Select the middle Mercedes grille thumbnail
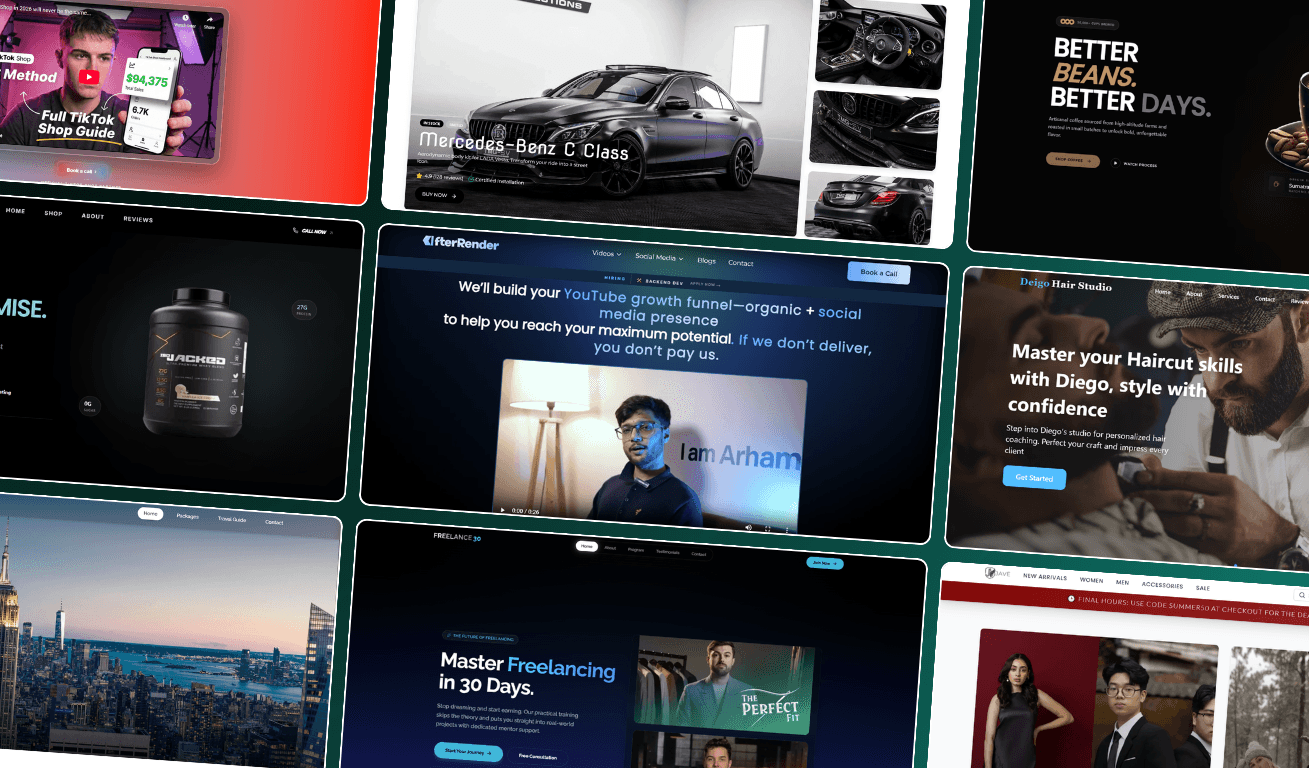The height and width of the screenshot is (768, 1309). 873,130
